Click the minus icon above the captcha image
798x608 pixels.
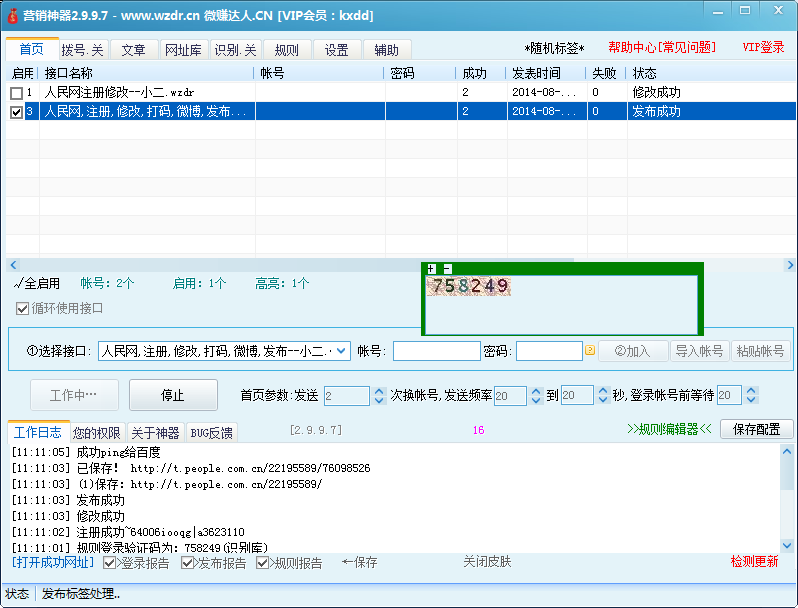[447, 269]
